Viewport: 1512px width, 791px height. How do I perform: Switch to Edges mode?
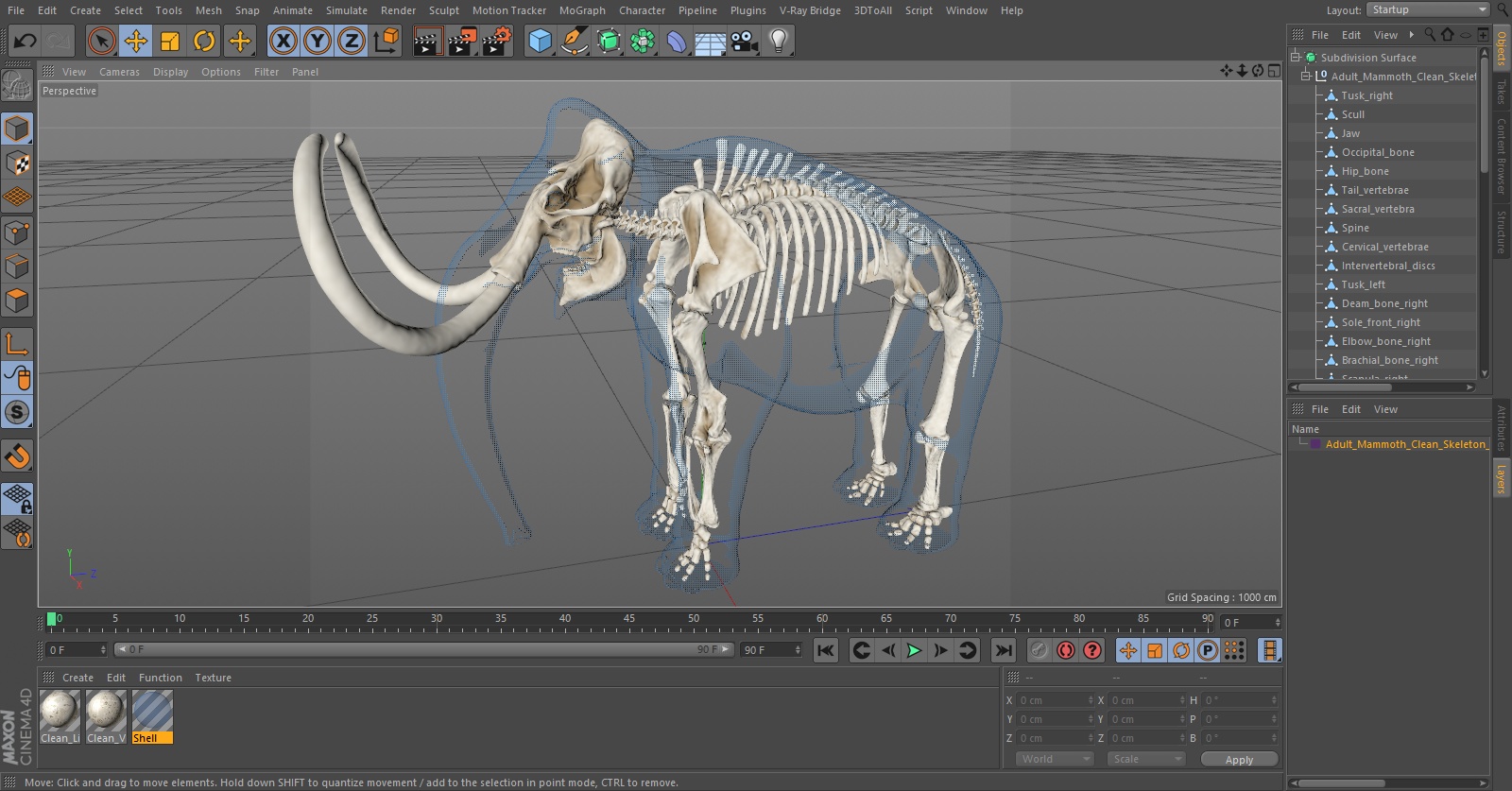pos(17,267)
